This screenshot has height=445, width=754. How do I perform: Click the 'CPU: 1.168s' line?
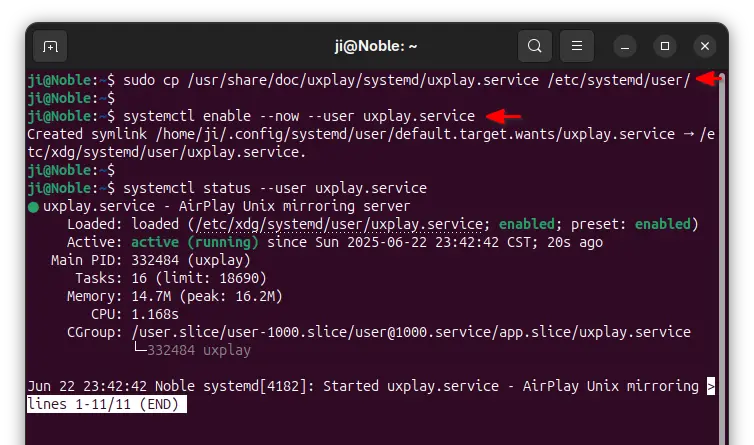point(135,314)
